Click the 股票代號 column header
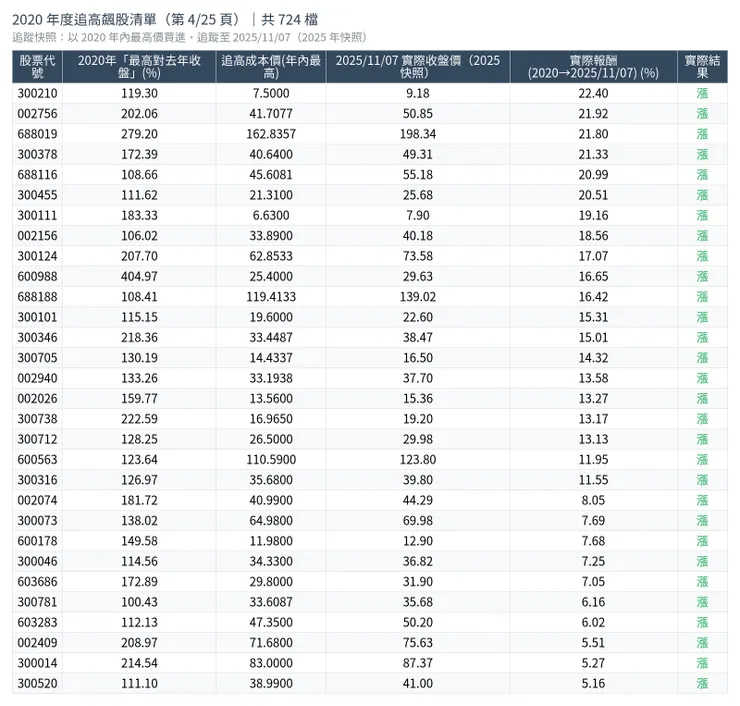Image resolution: width=740 pixels, height=706 pixels. (x=37, y=67)
